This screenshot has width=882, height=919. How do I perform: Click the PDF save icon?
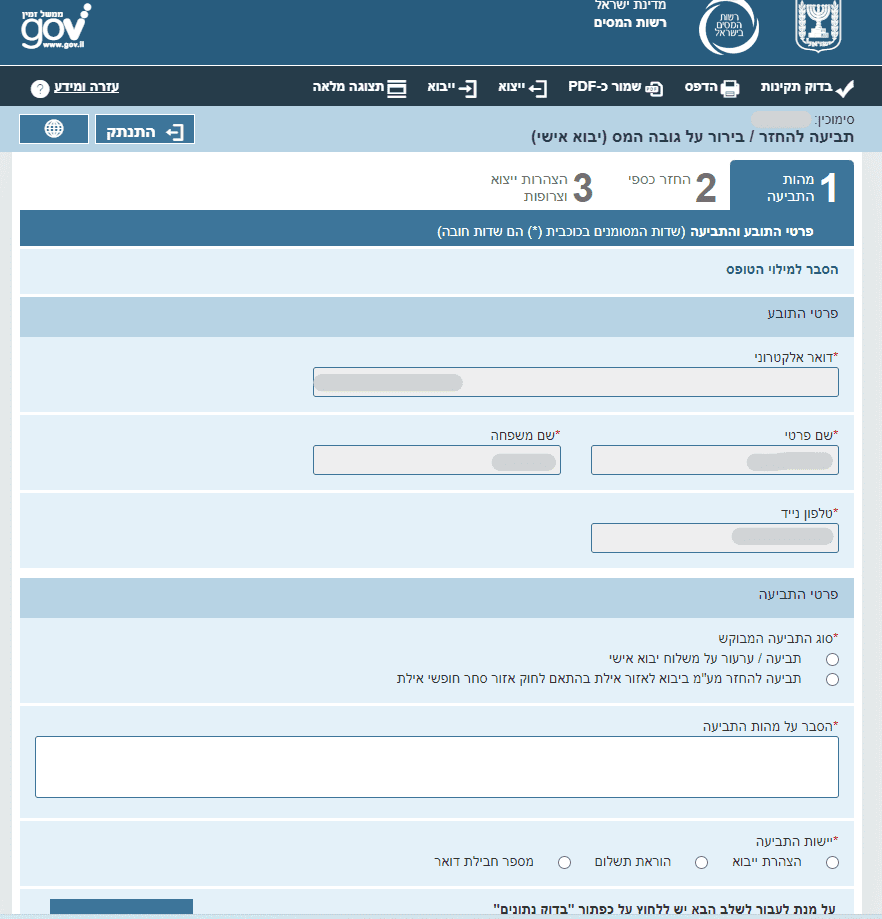tap(654, 89)
